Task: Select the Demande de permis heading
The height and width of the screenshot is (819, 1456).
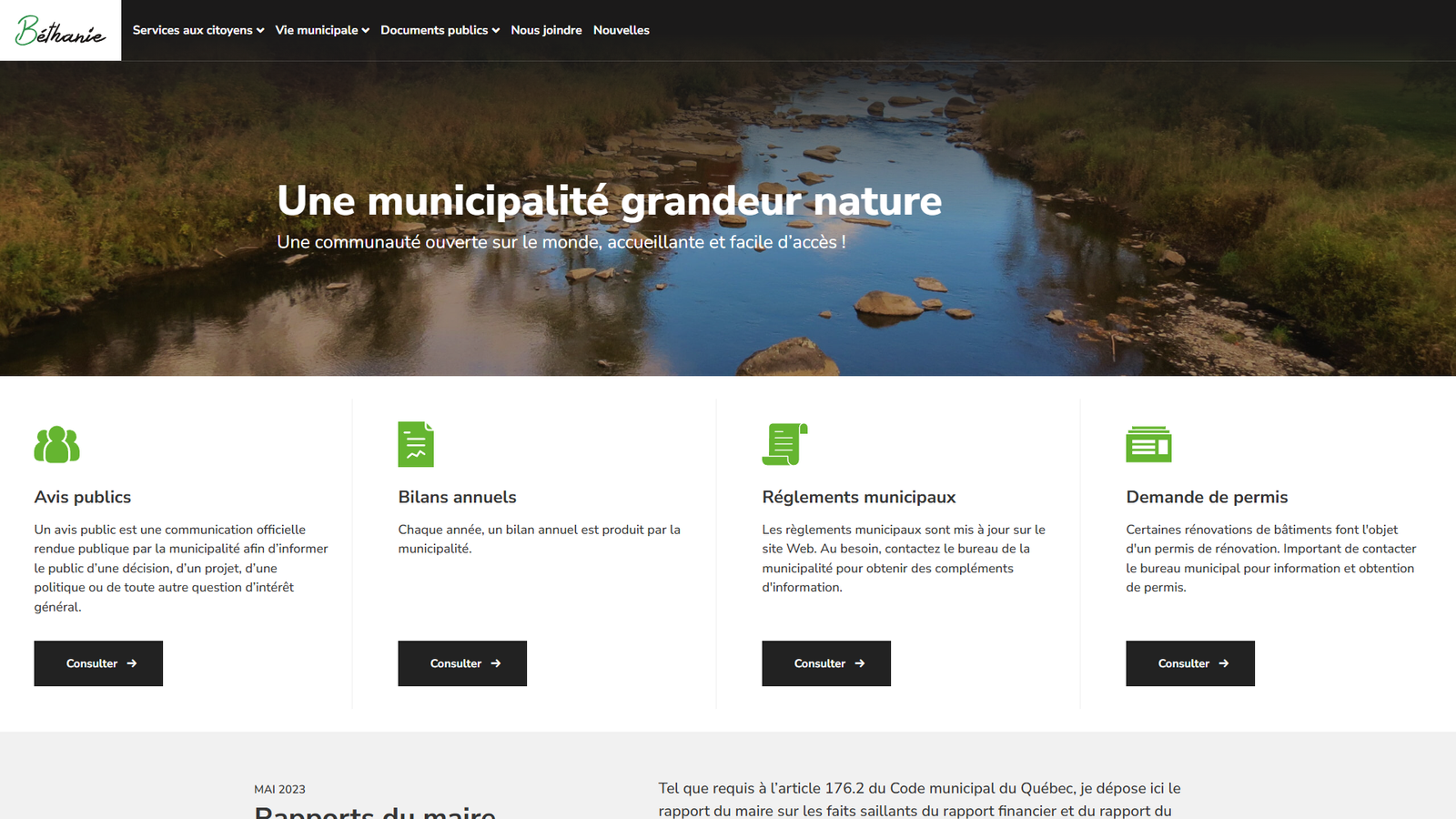Action: tap(1207, 497)
